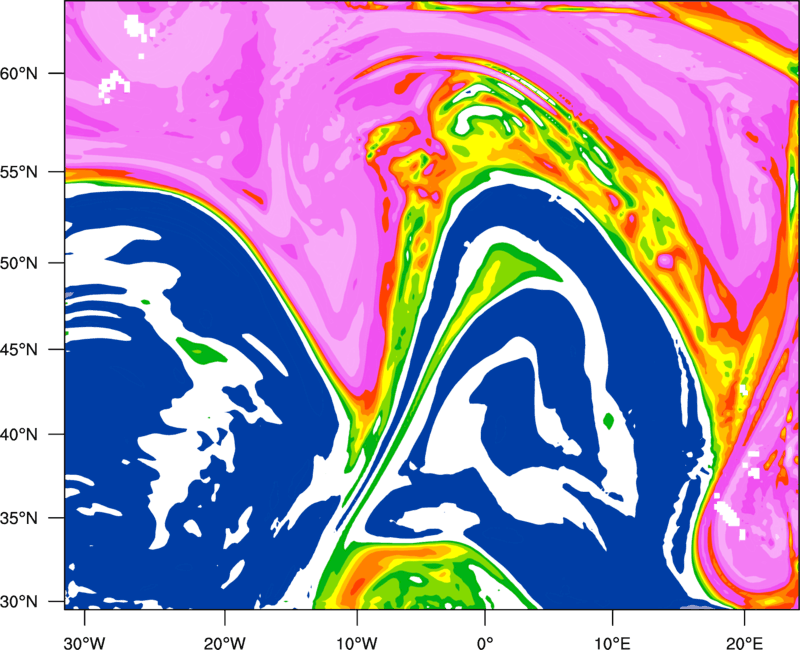This screenshot has height=650, width=800.
Task: Click the 20°E longitude label
Action: coord(743,643)
